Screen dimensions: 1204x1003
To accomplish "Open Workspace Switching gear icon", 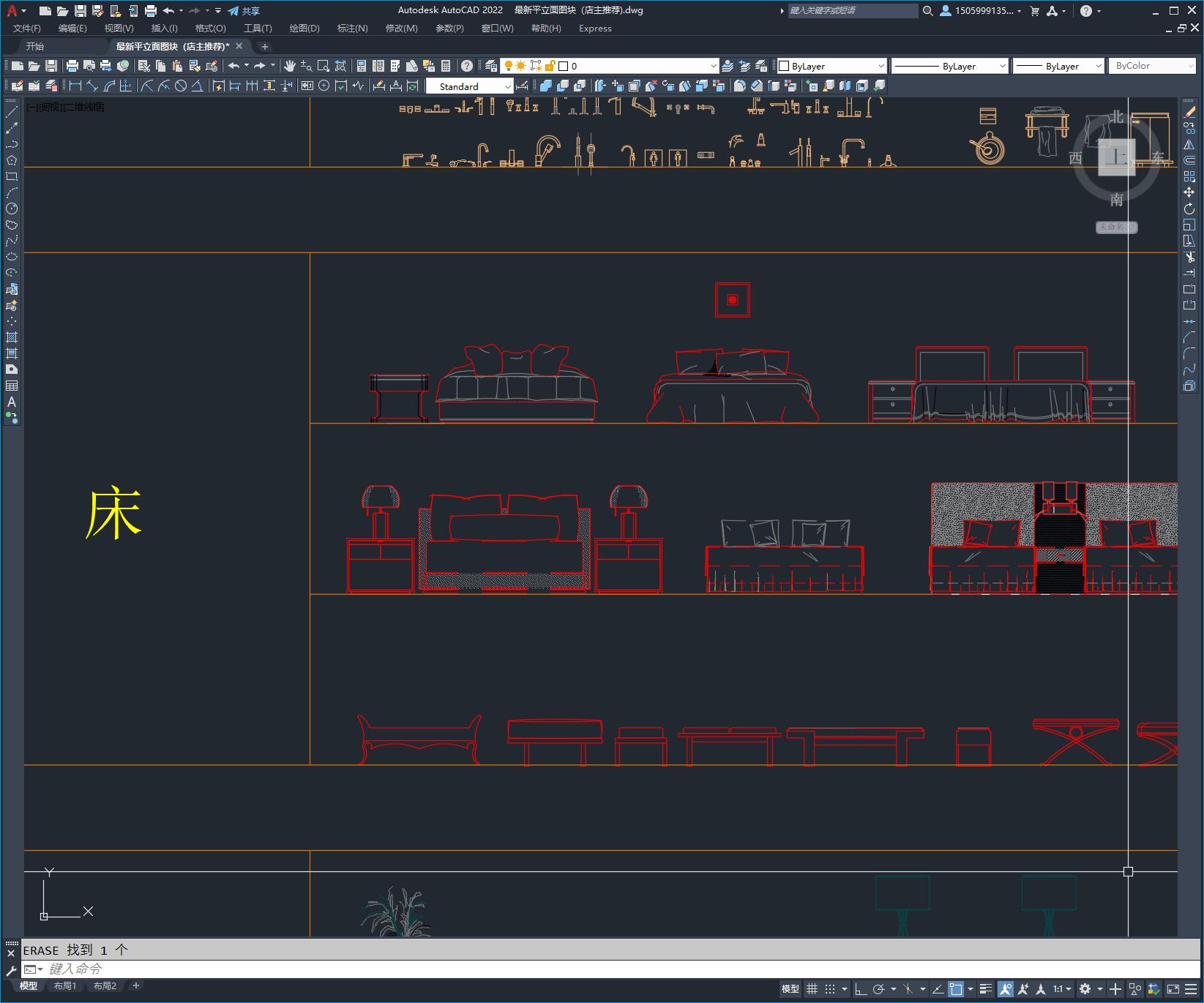I will coord(1085,989).
